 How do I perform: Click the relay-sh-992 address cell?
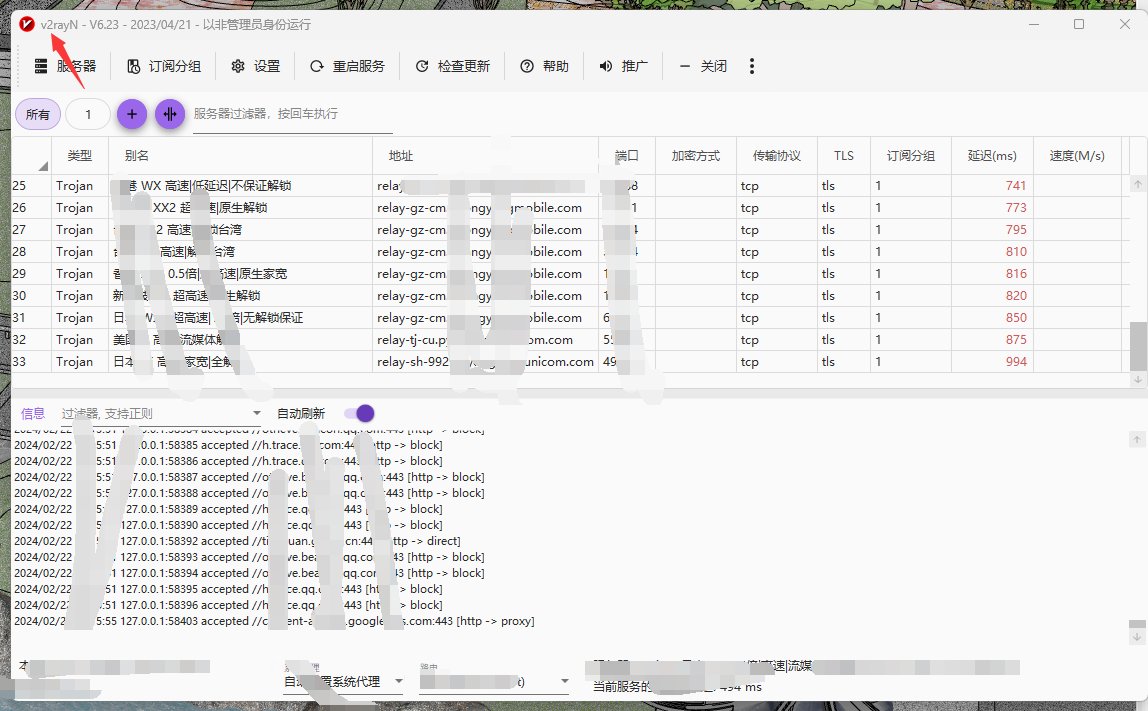click(485, 362)
